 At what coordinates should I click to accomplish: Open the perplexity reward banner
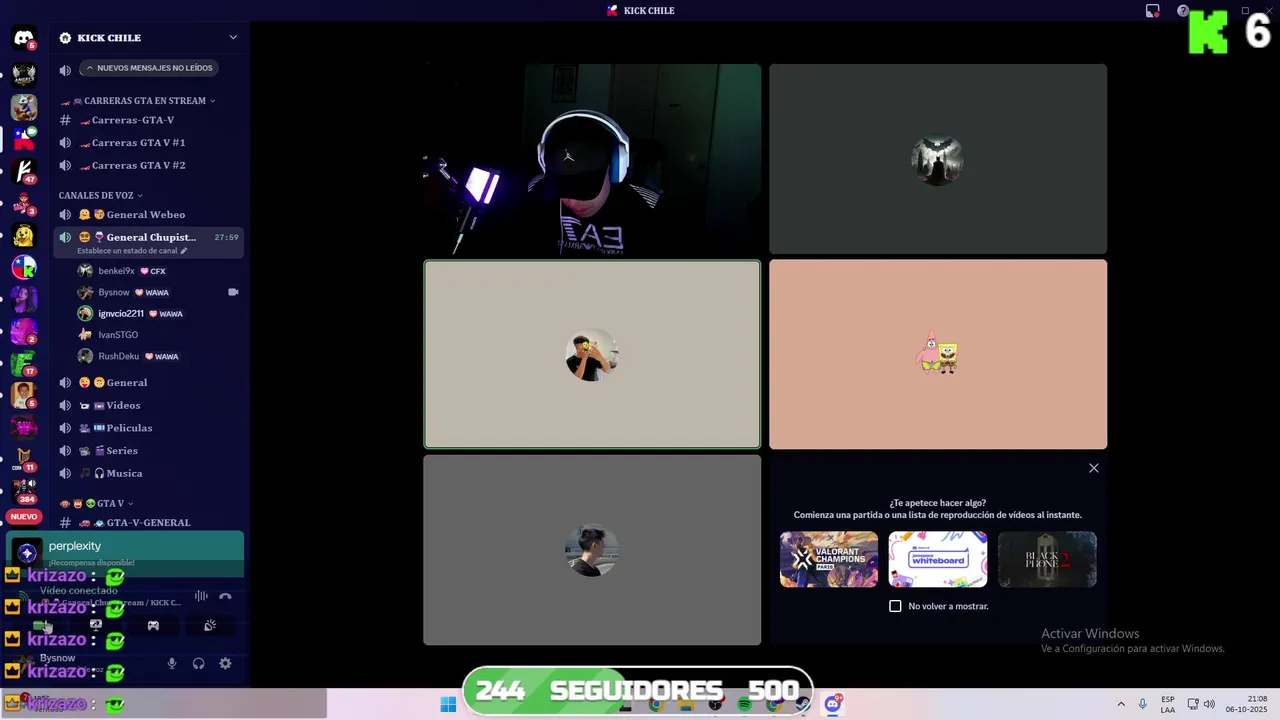click(x=125, y=553)
